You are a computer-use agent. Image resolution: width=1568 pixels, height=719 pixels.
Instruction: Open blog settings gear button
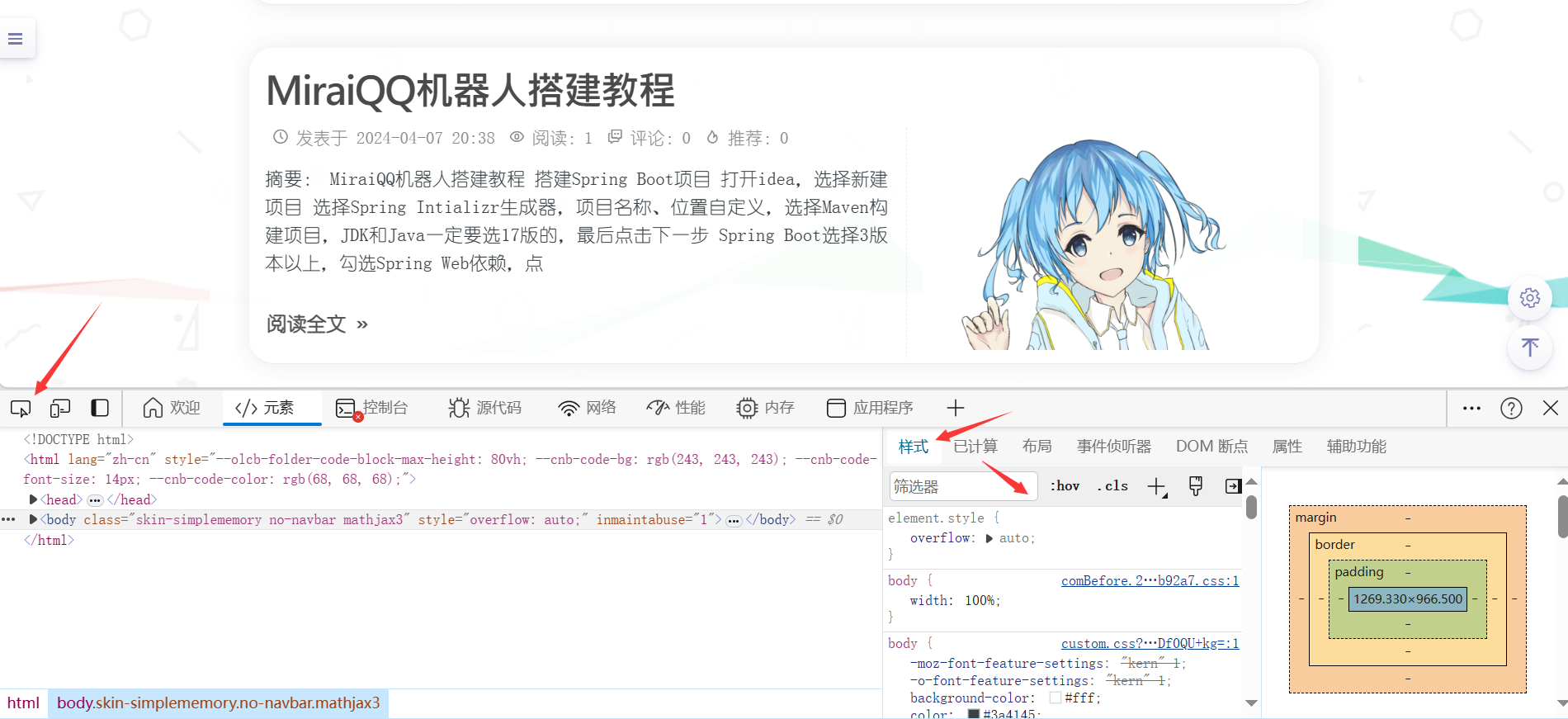click(1530, 298)
